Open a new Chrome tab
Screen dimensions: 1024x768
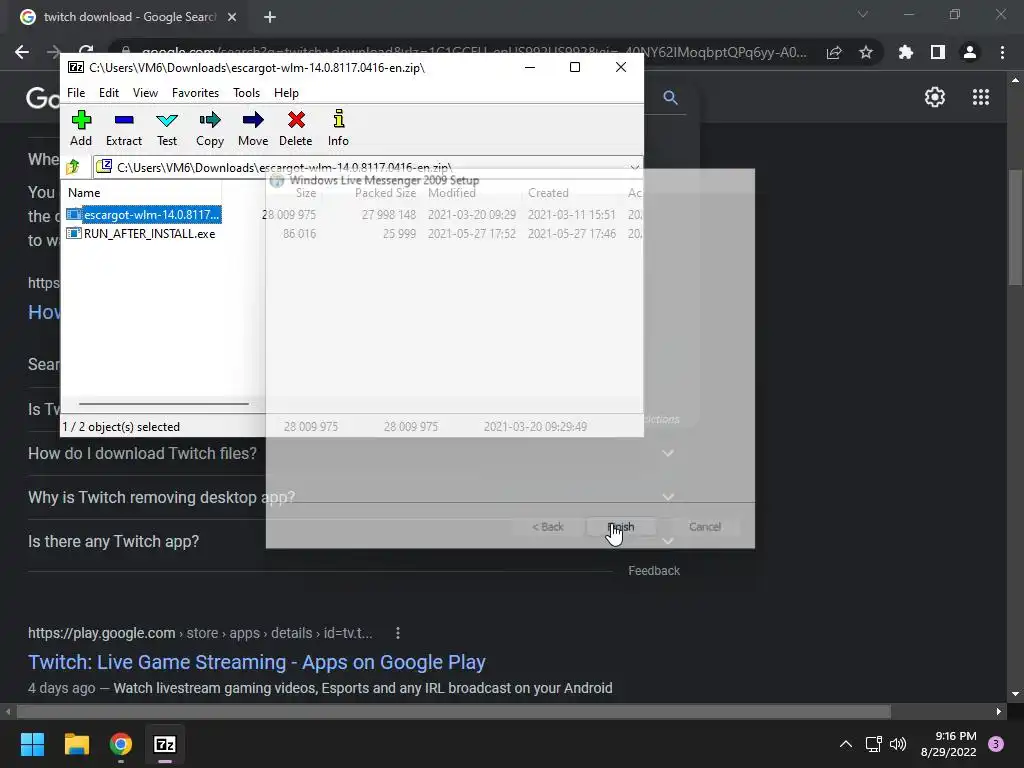click(x=270, y=17)
